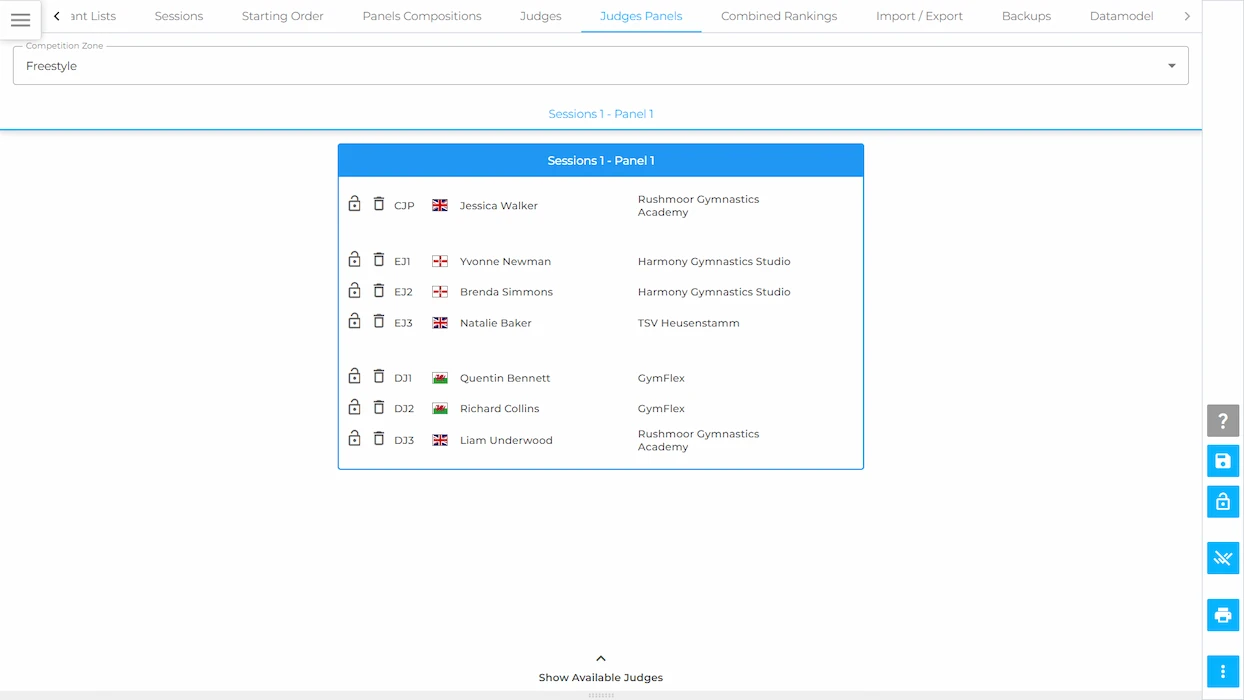The height and width of the screenshot is (700, 1244).
Task: Open the Combined Rankings tab
Action: [x=779, y=16]
